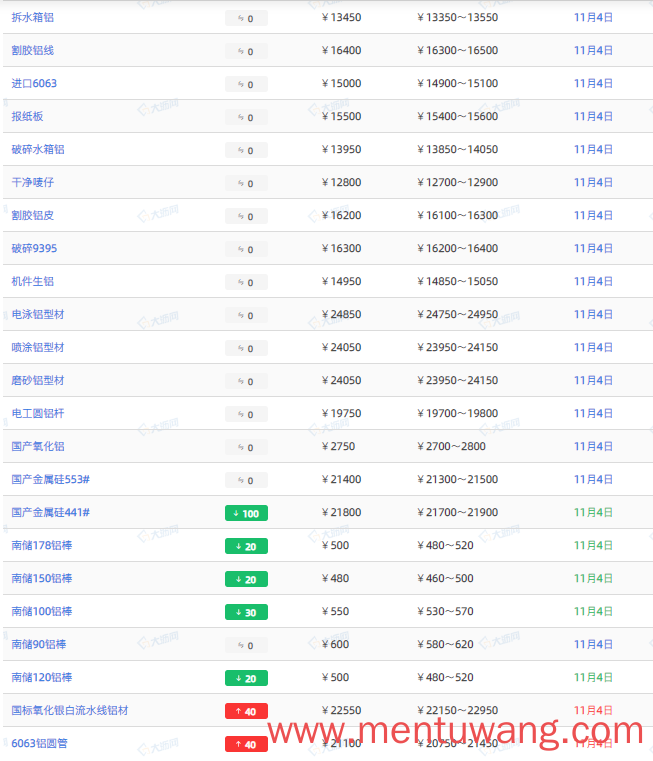The height and width of the screenshot is (761, 653).
Task: Click green down-30 badge for 南储100铝棒
Action: click(246, 612)
